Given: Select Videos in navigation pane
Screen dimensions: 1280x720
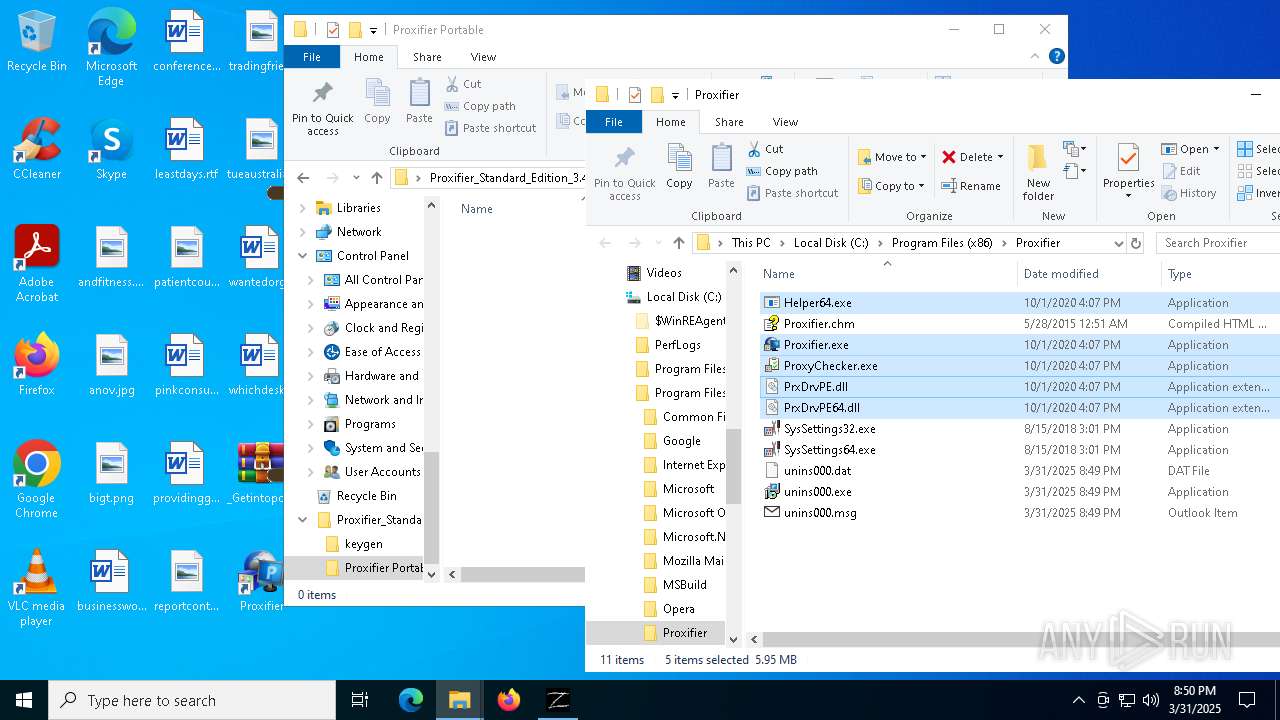Looking at the screenshot, I should coord(654,273).
